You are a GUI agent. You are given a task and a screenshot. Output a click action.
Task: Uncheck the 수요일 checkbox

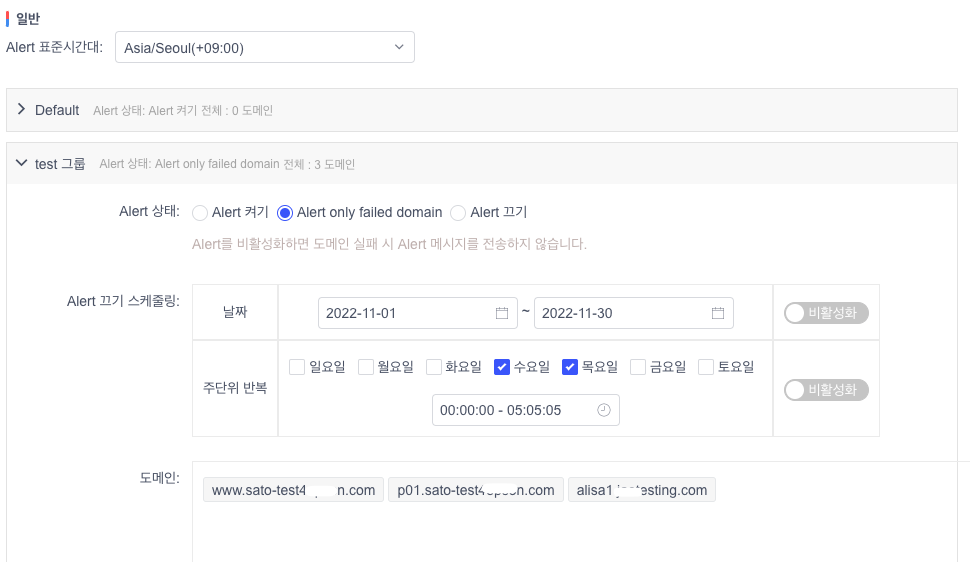click(502, 367)
